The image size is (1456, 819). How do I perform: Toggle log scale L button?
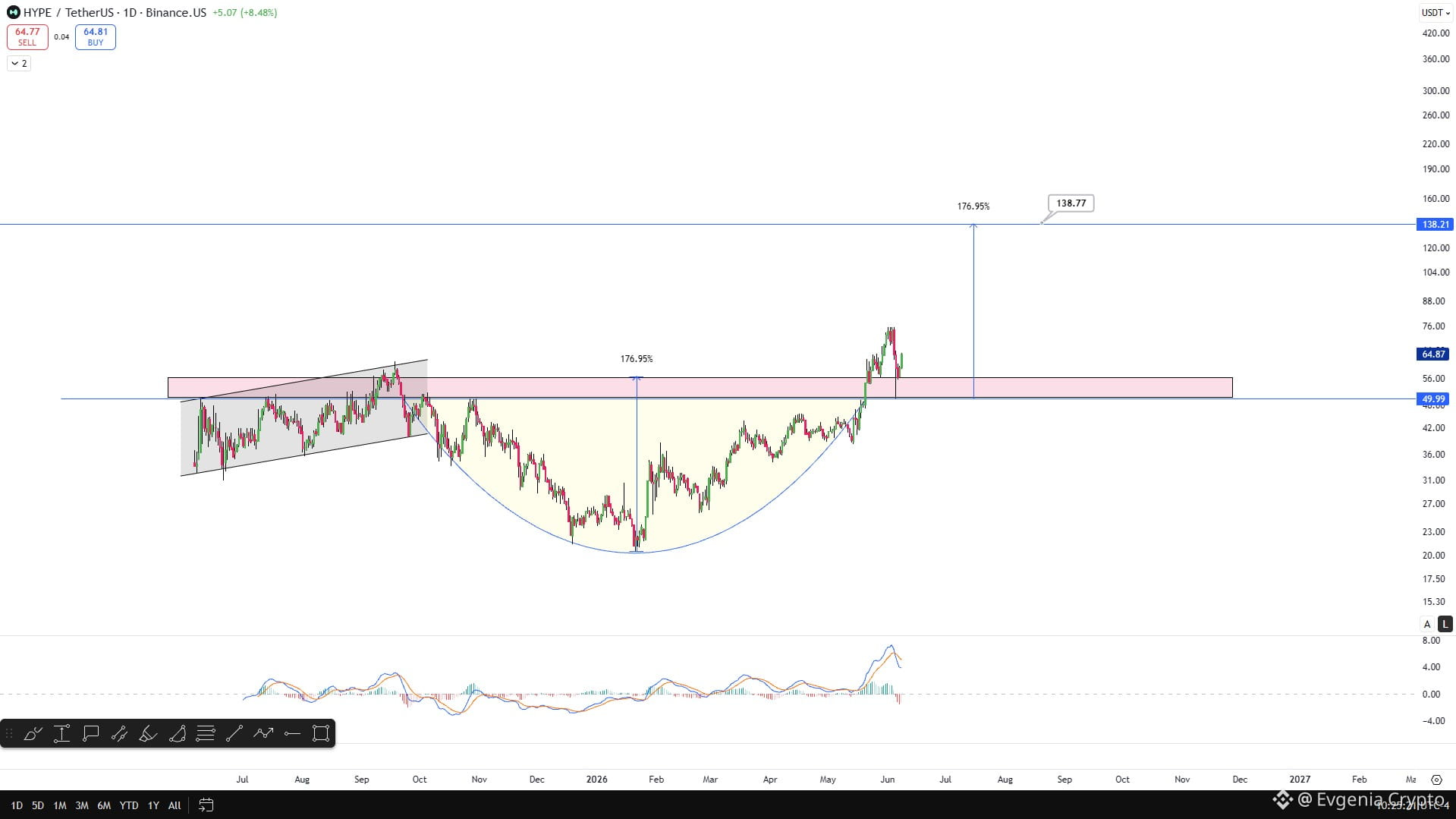pyautogui.click(x=1445, y=624)
